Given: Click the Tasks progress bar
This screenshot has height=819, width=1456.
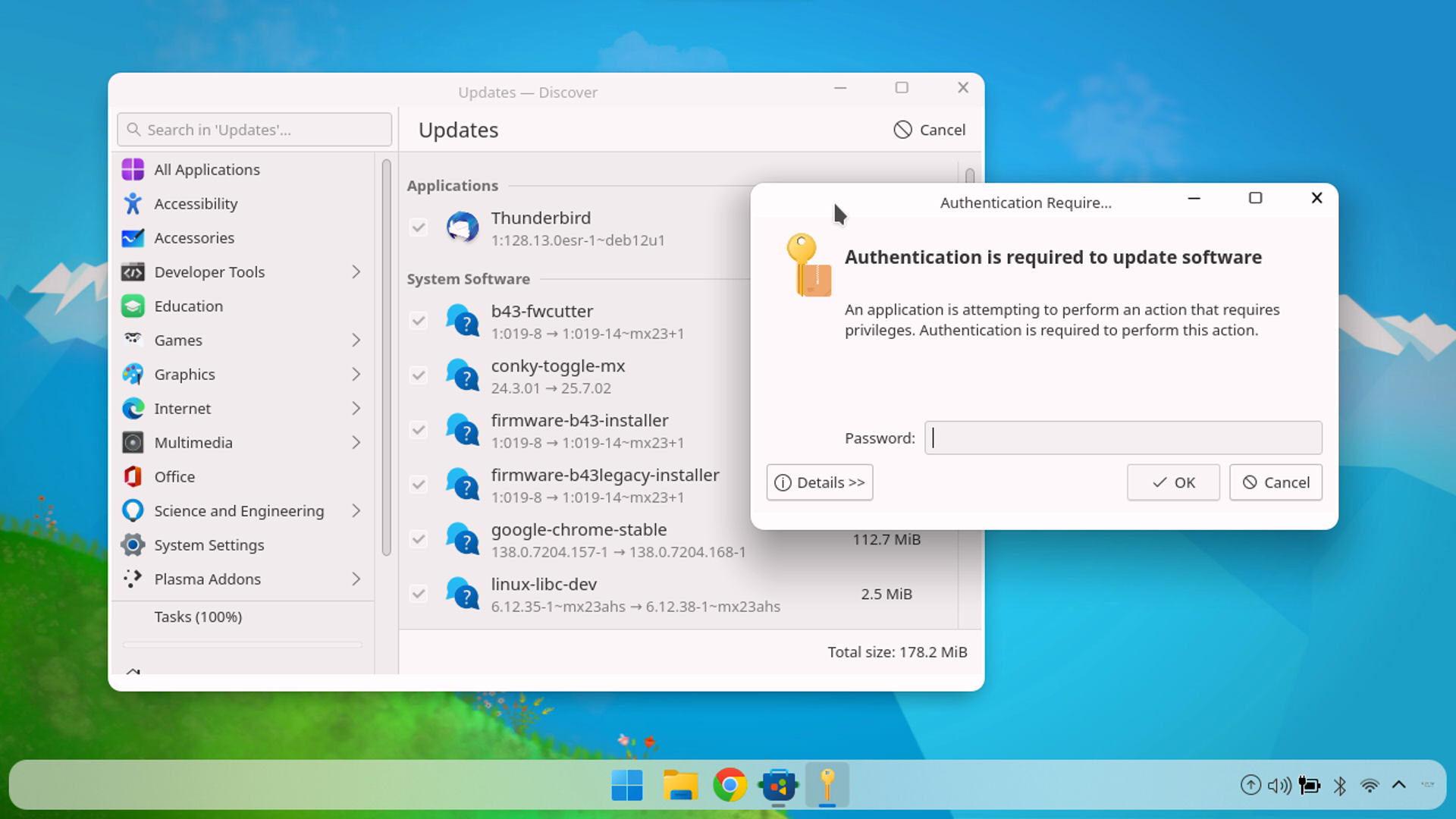Looking at the screenshot, I should 243,645.
